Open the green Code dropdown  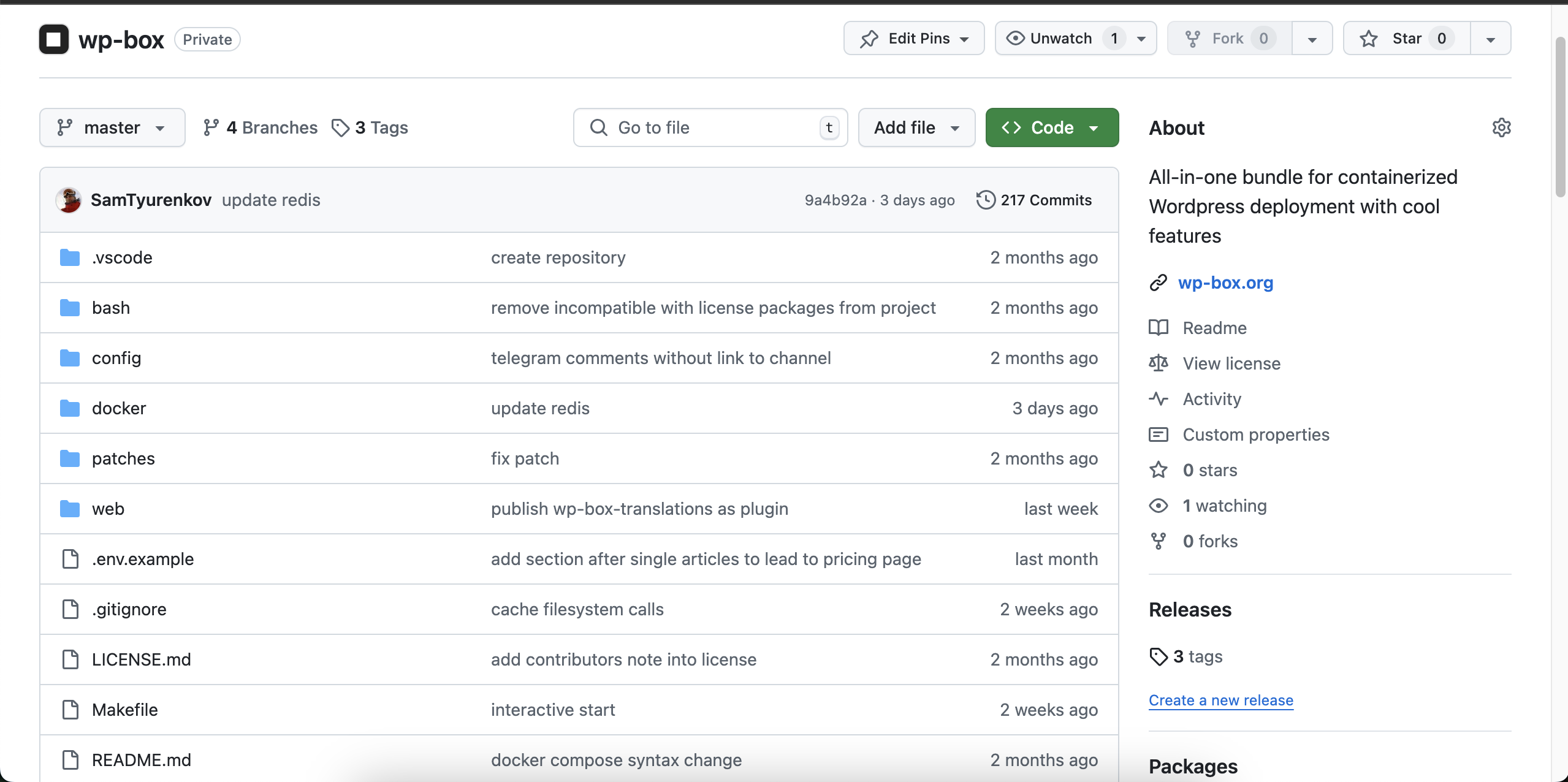(x=1052, y=127)
